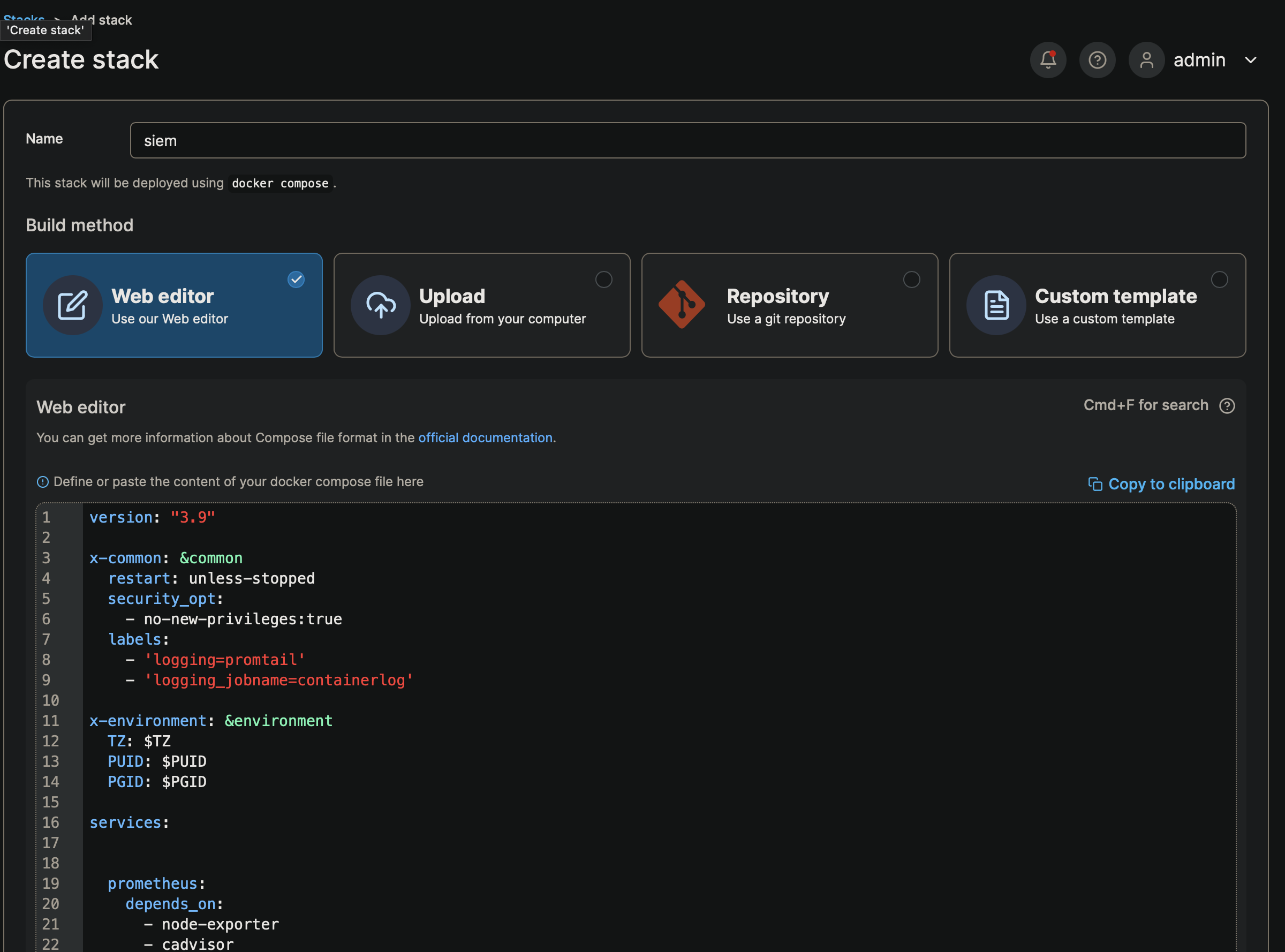Click the stack Name input field
Viewport: 1285px width, 952px height.
tap(687, 140)
